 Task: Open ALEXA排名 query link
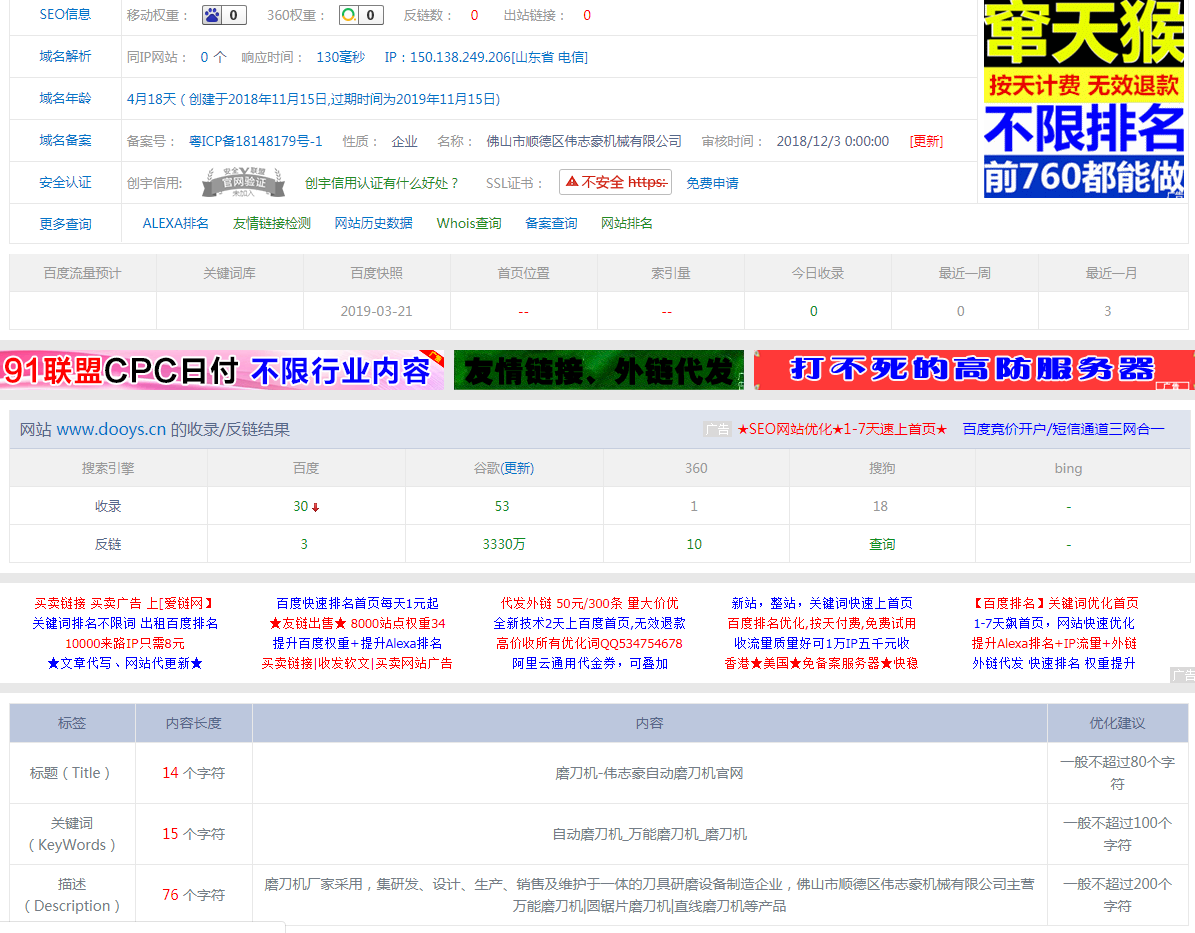click(x=175, y=223)
